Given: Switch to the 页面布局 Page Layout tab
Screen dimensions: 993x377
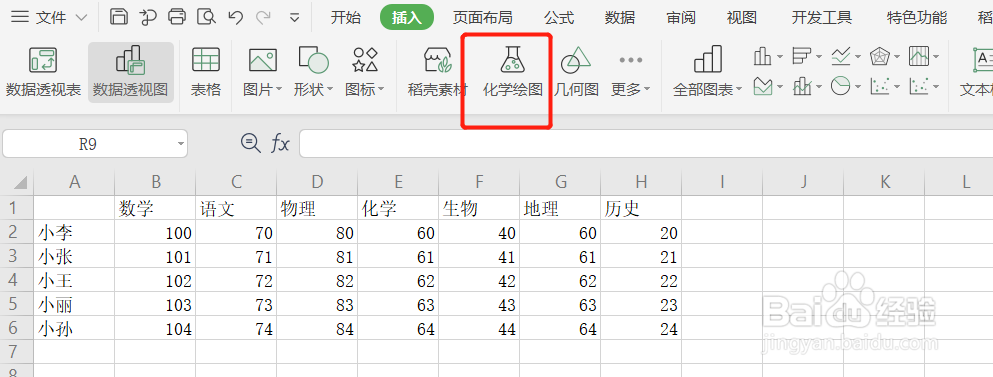Looking at the screenshot, I should [x=483, y=18].
